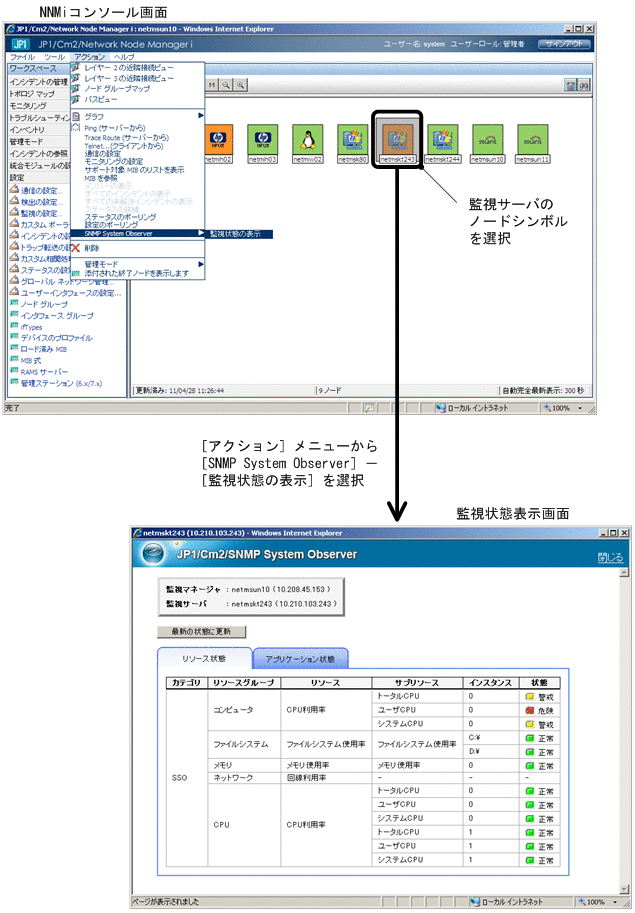Image resolution: width=635 pixels, height=913 pixels.
Task: Expand the 管理モード submenu arrow in action menu
Action: click(x=200, y=264)
